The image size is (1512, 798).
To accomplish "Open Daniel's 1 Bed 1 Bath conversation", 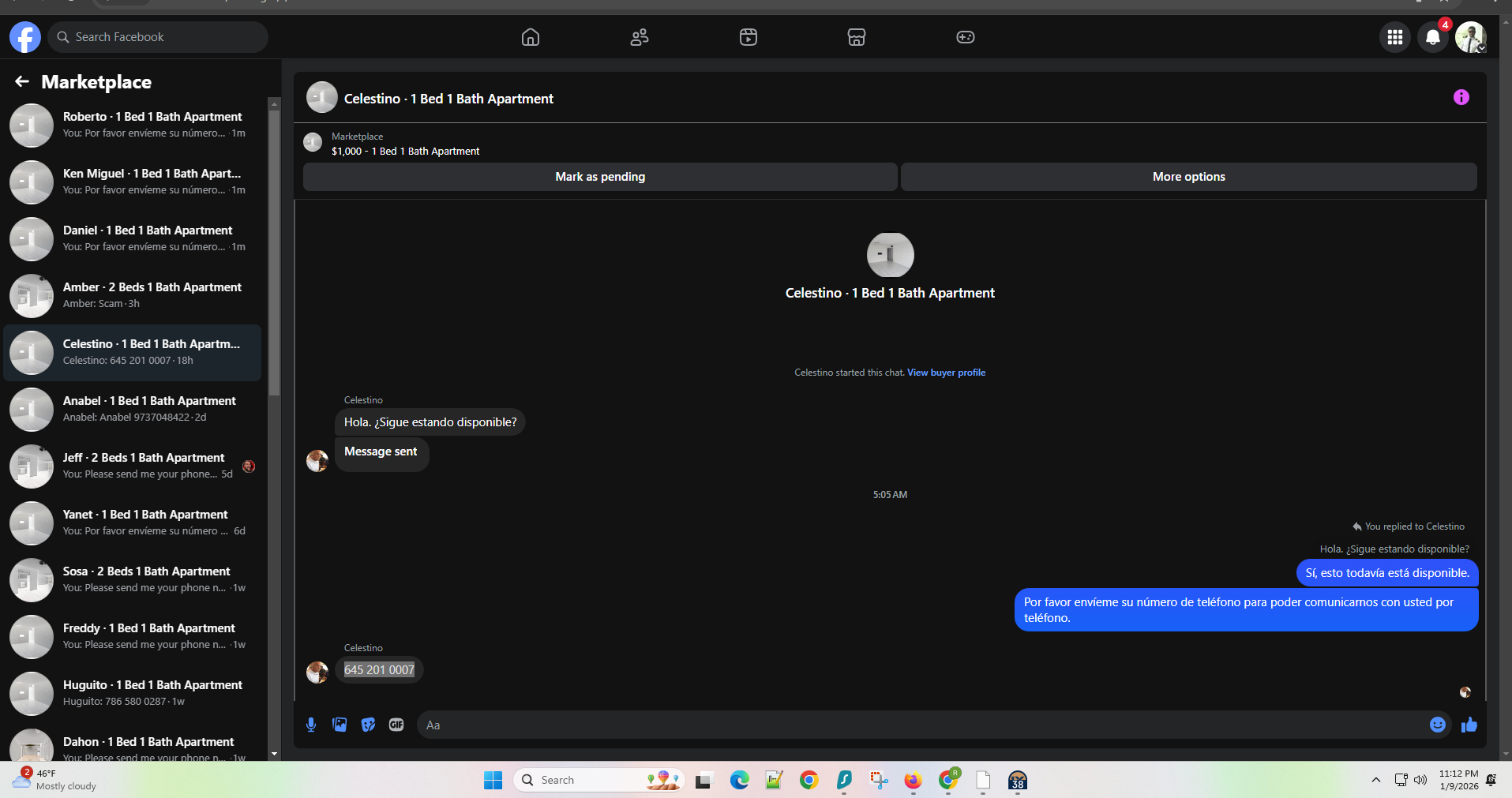I will 133,239.
